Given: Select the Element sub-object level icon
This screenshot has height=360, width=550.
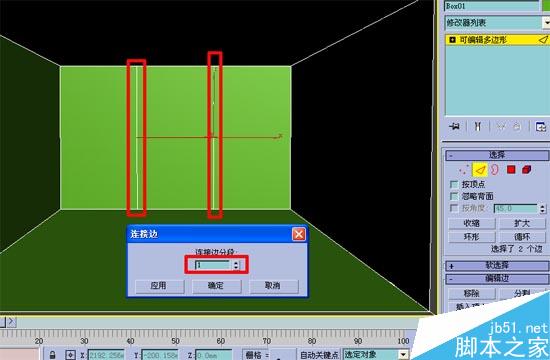Looking at the screenshot, I should 526,170.
